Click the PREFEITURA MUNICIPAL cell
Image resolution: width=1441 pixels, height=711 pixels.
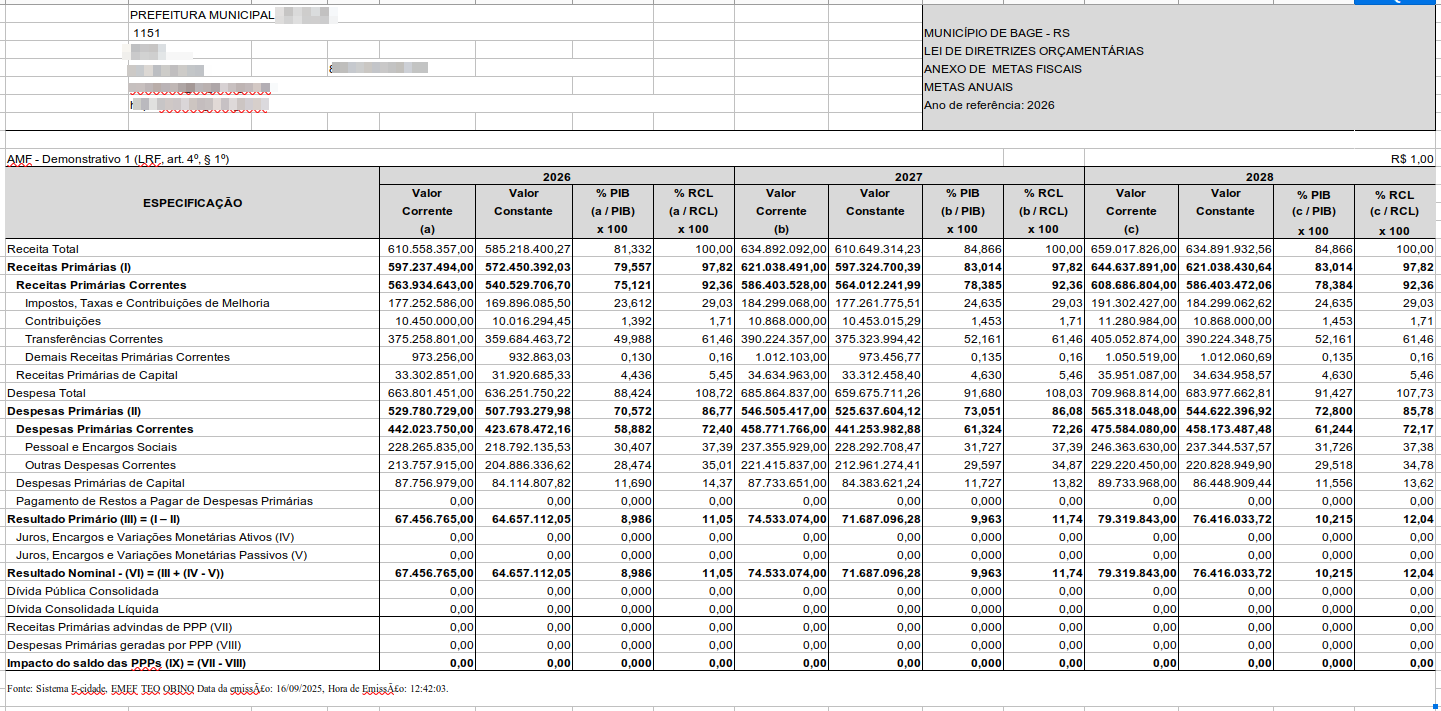pyautogui.click(x=202, y=15)
